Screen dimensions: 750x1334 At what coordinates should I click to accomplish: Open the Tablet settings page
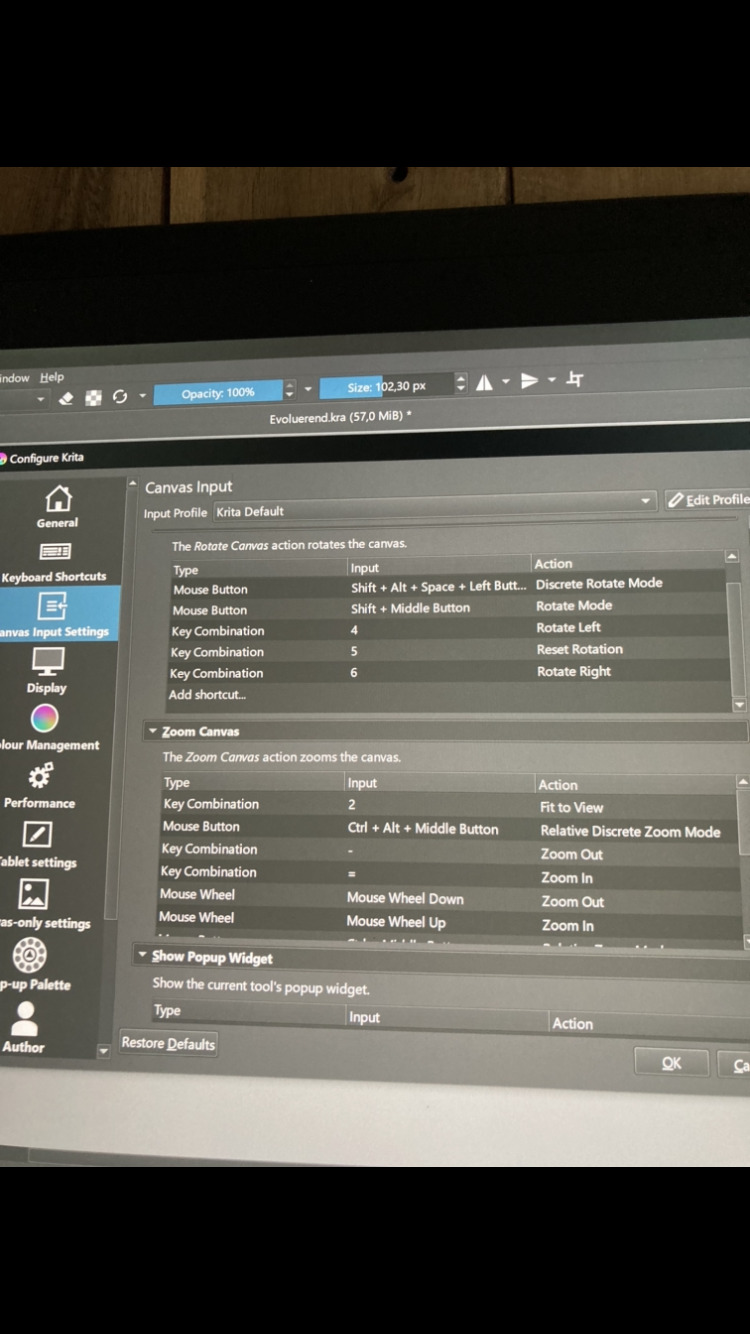coord(38,844)
